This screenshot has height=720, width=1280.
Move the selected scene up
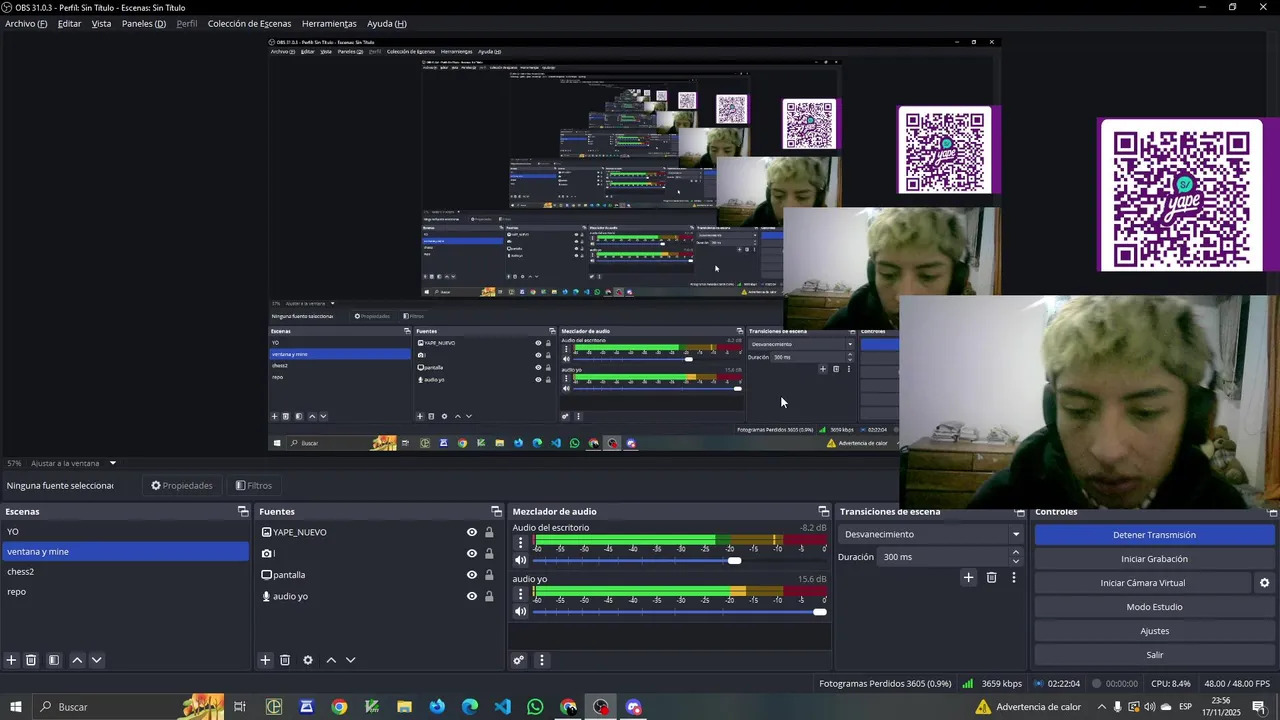point(77,660)
